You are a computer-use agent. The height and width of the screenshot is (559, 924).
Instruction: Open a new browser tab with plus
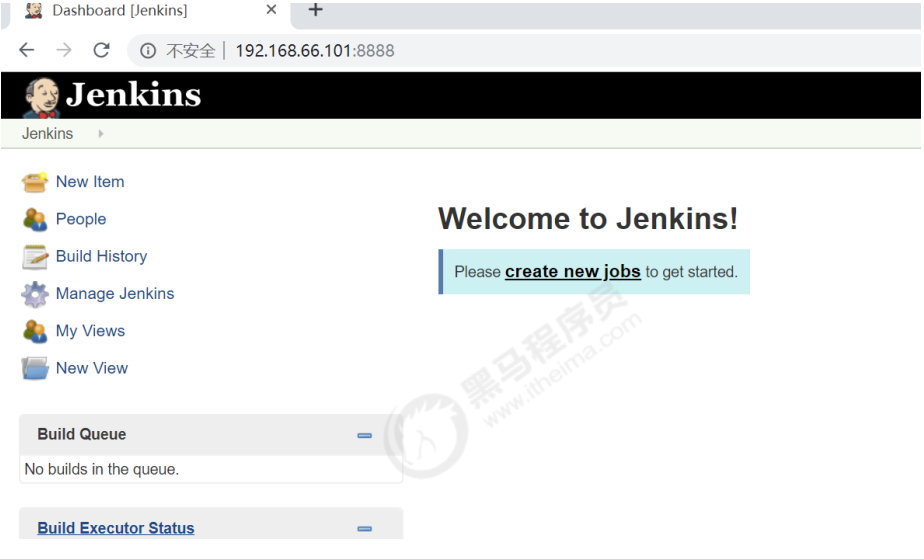[315, 9]
